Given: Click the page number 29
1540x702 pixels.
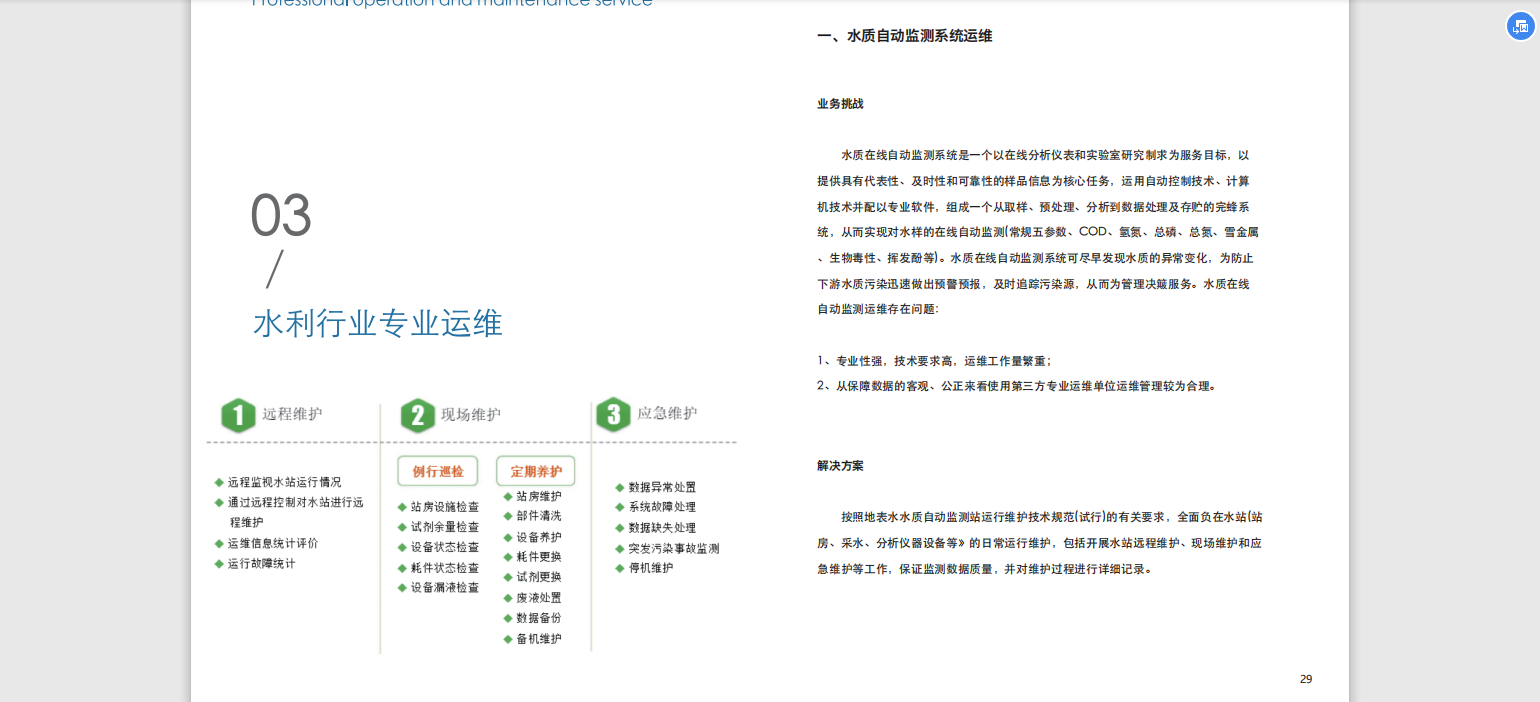Looking at the screenshot, I should [1305, 679].
